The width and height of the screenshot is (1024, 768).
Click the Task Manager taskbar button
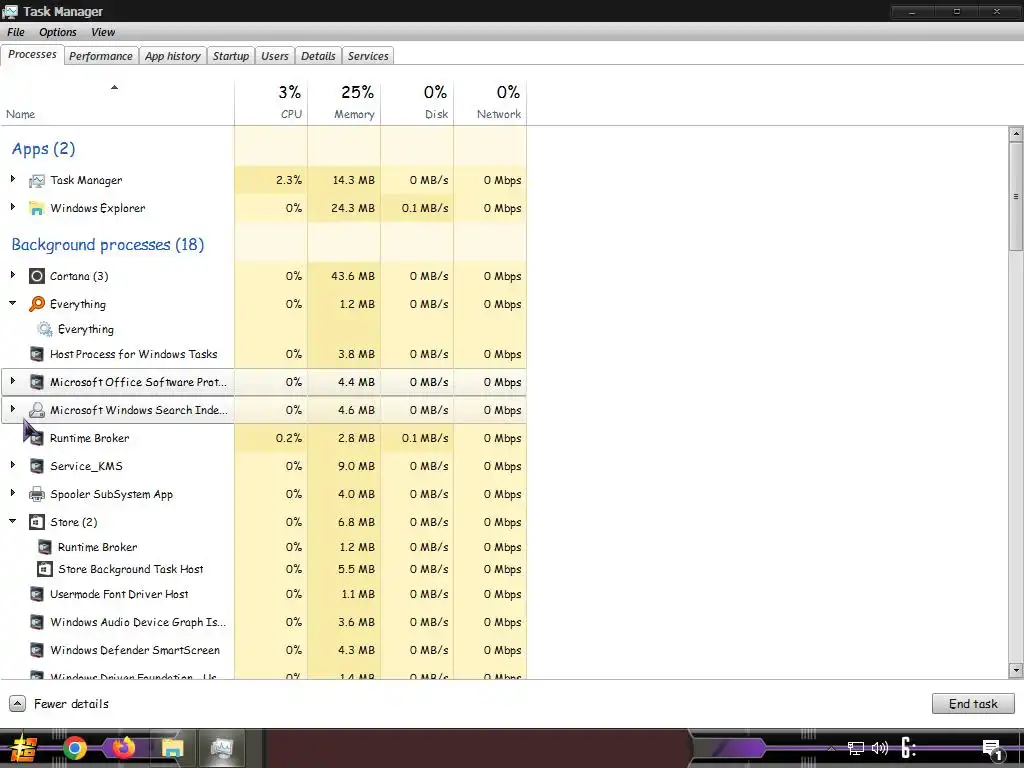click(221, 748)
